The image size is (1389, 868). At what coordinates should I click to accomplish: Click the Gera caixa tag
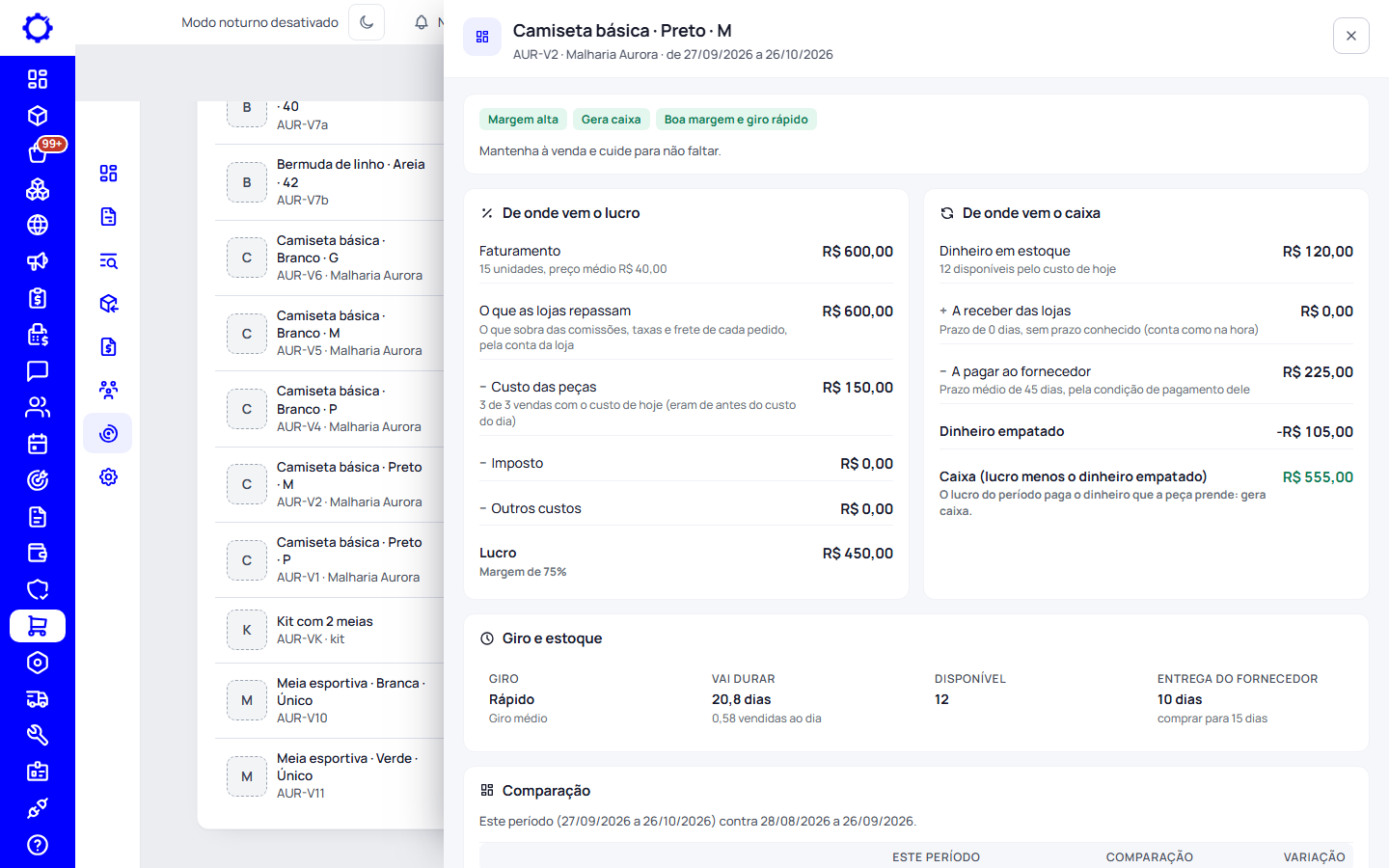(x=611, y=120)
